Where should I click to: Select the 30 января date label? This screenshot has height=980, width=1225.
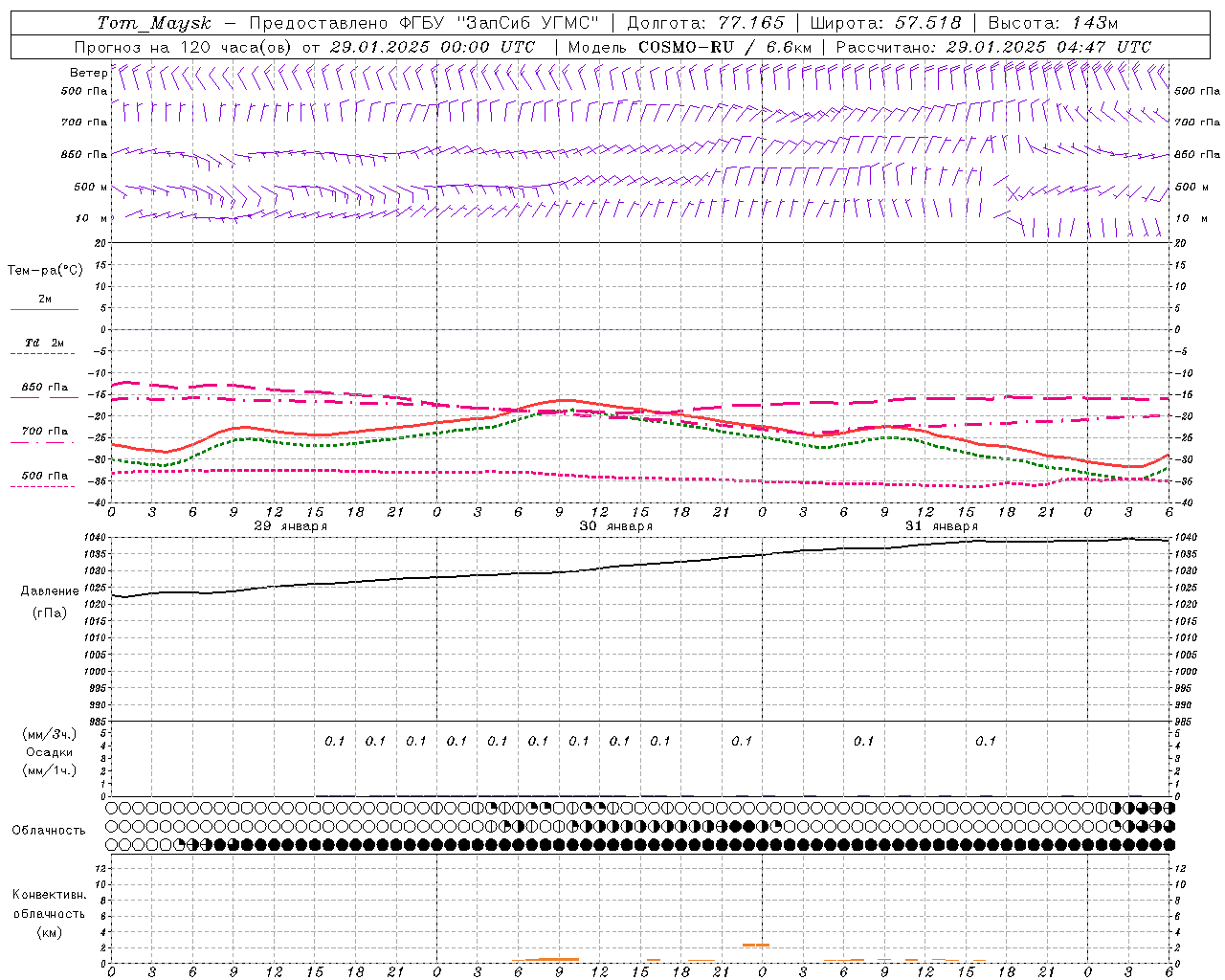616,526
